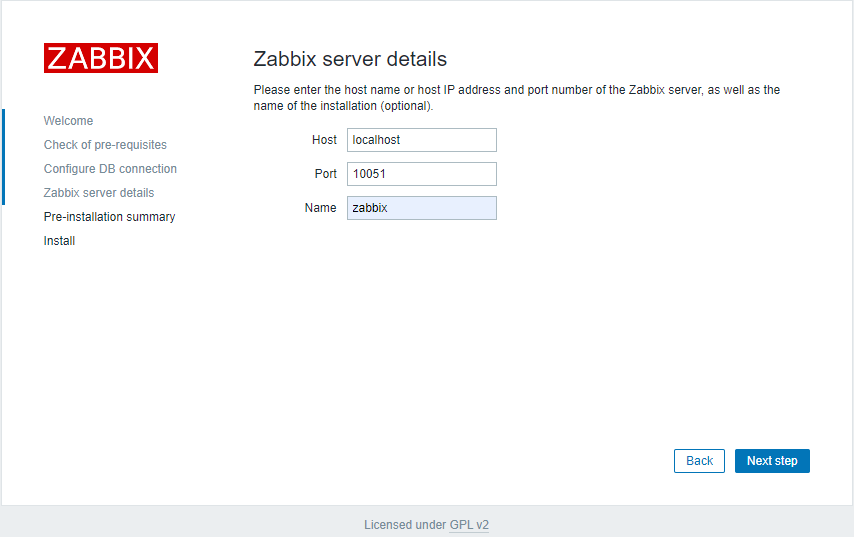Click the Zabbix logo
The width and height of the screenshot is (854, 537).
point(101,58)
